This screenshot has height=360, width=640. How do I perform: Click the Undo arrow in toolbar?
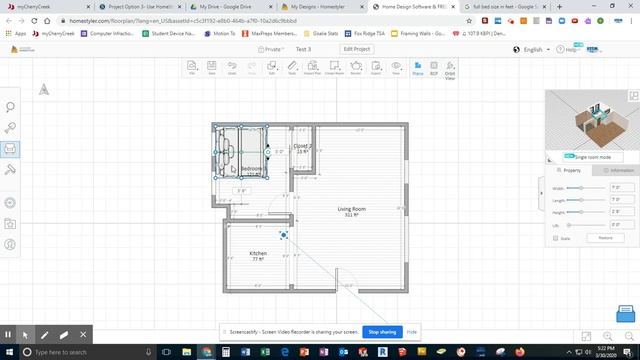[232, 67]
